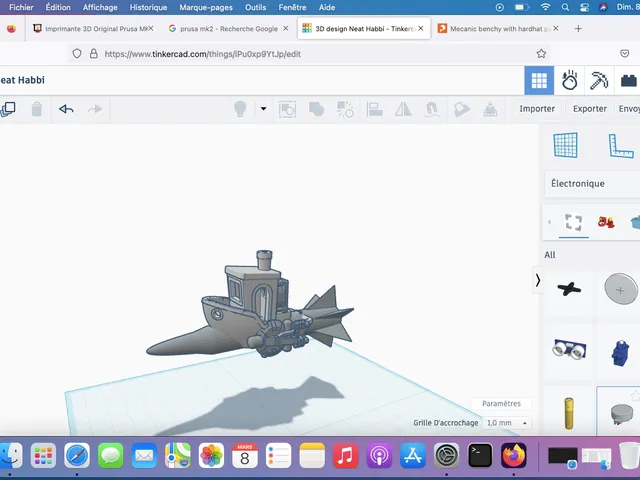The height and width of the screenshot is (480, 640).
Task: Switch to prusa mk2 Google search tab
Action: (229, 29)
